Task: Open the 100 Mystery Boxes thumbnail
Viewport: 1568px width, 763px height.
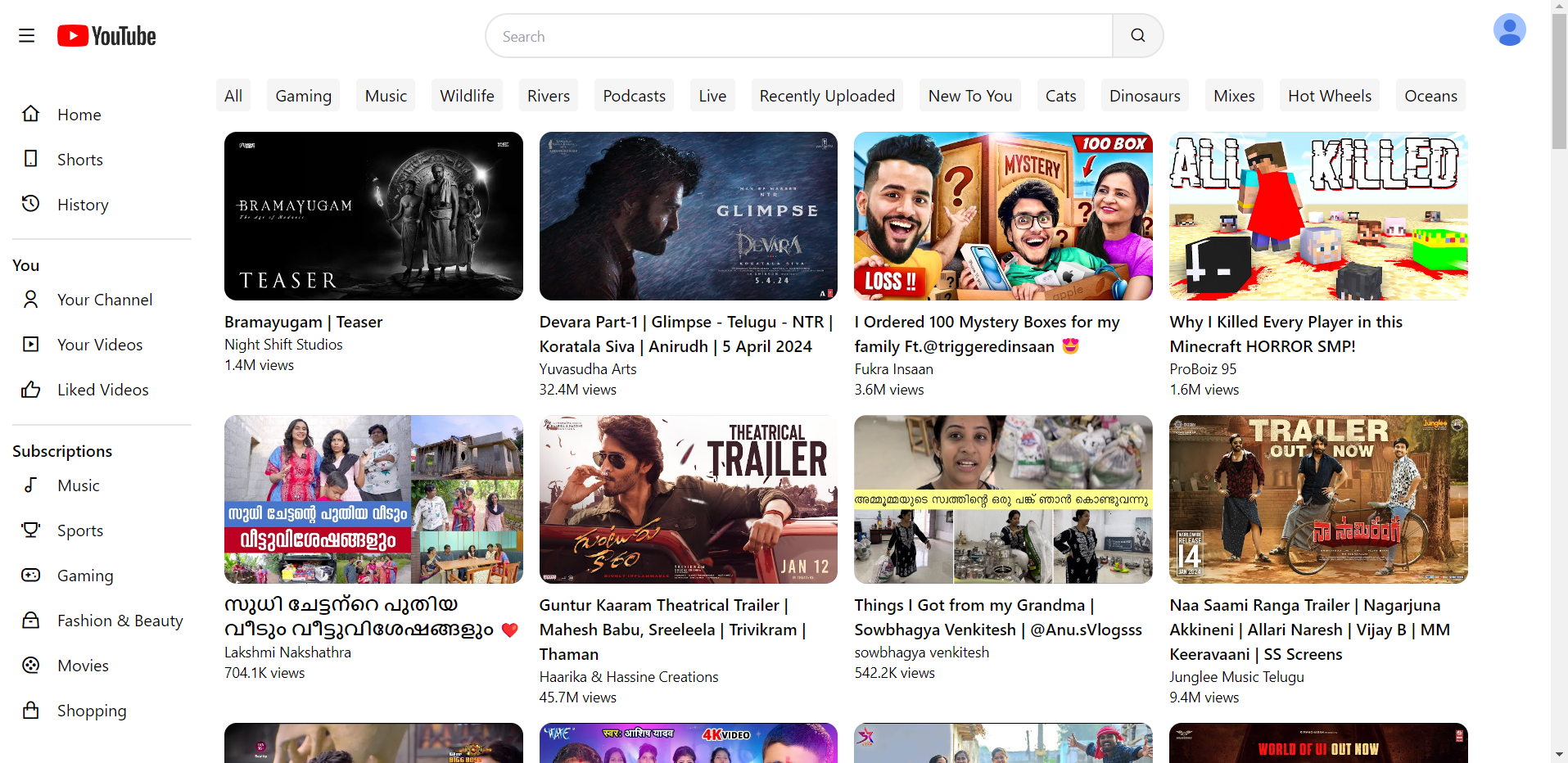Action: click(1003, 216)
